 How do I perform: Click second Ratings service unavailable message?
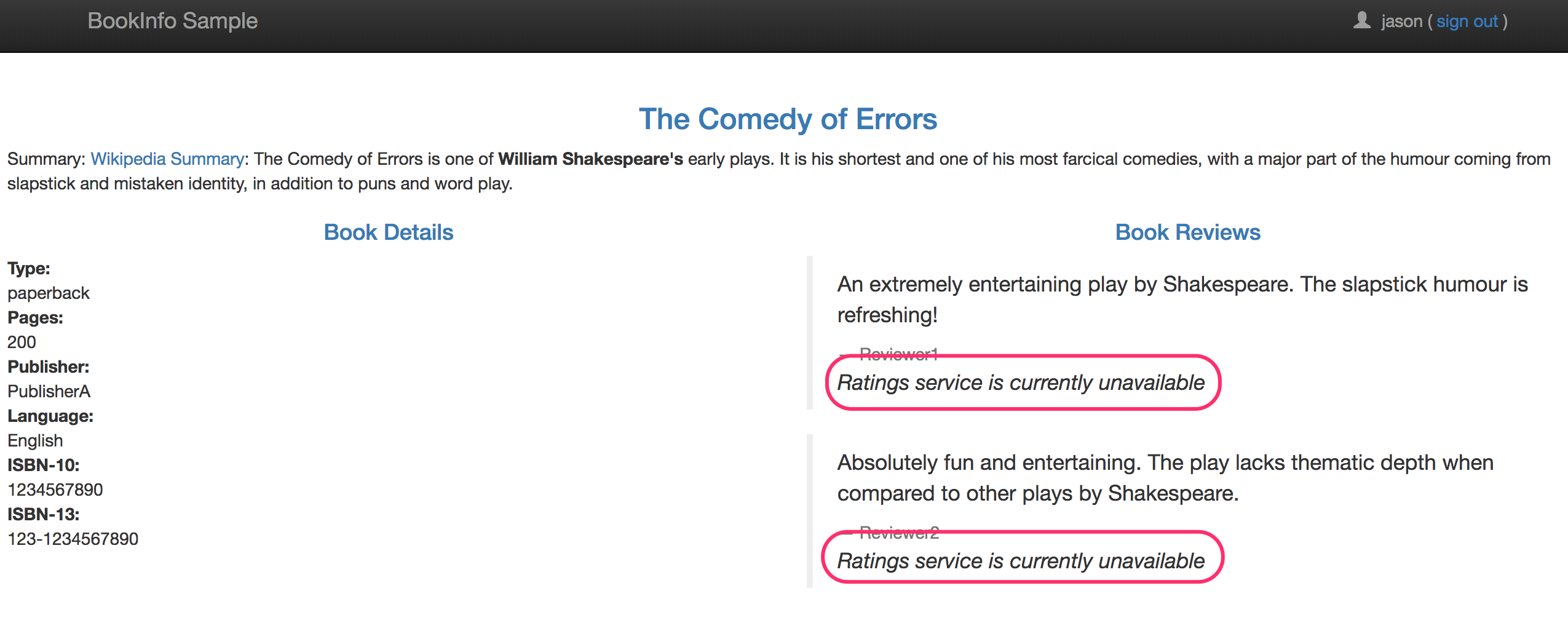(x=1021, y=561)
